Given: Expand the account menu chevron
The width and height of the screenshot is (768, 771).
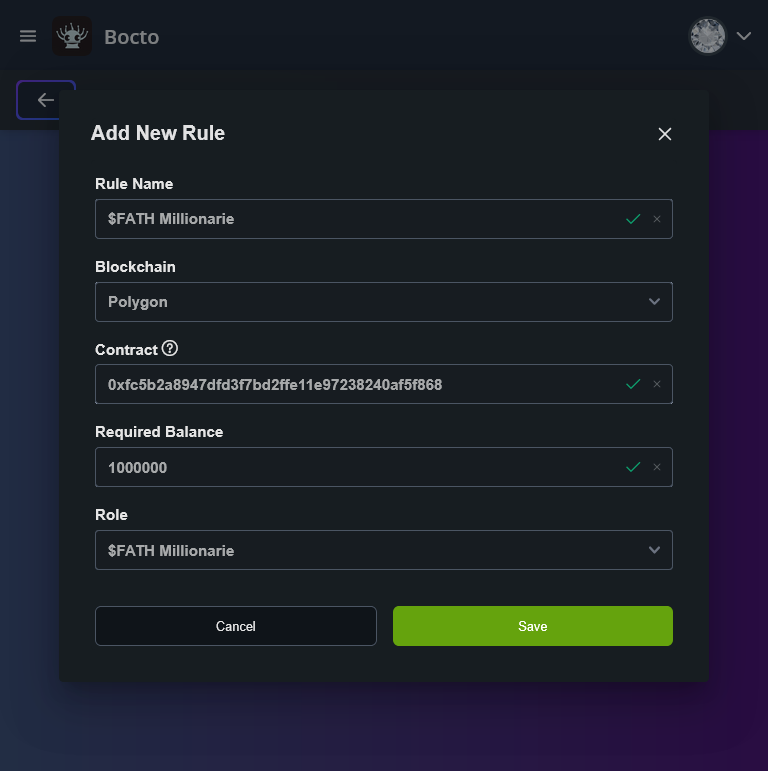Looking at the screenshot, I should tap(744, 36).
